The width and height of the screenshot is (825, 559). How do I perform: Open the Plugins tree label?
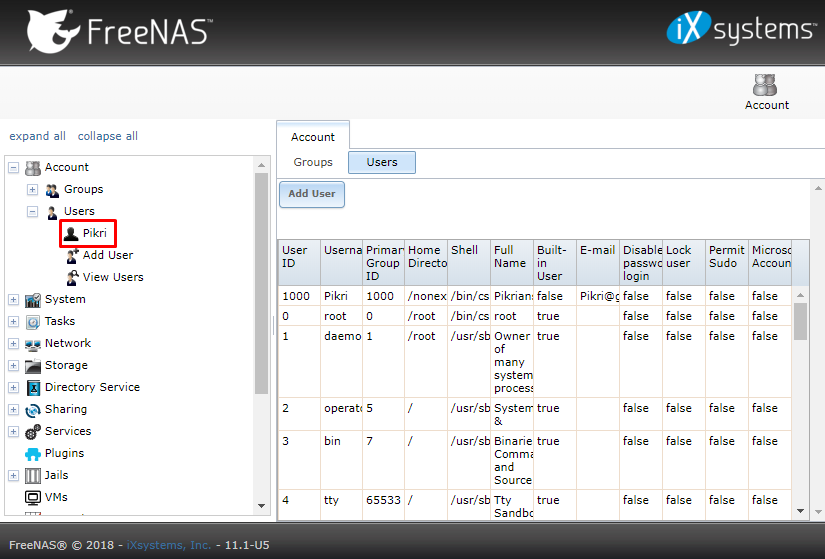(64, 453)
